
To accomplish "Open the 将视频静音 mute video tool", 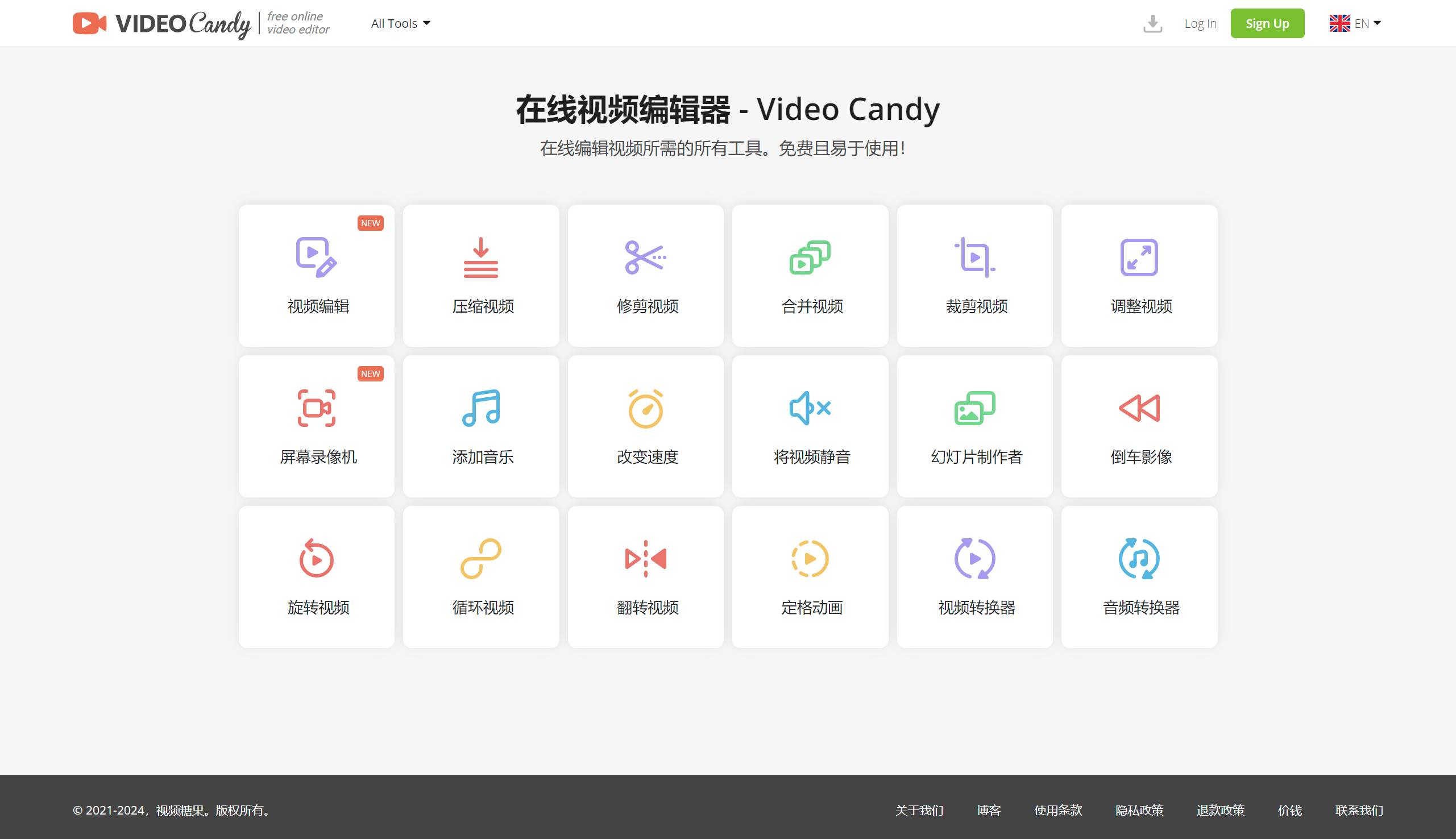I will point(810,426).
